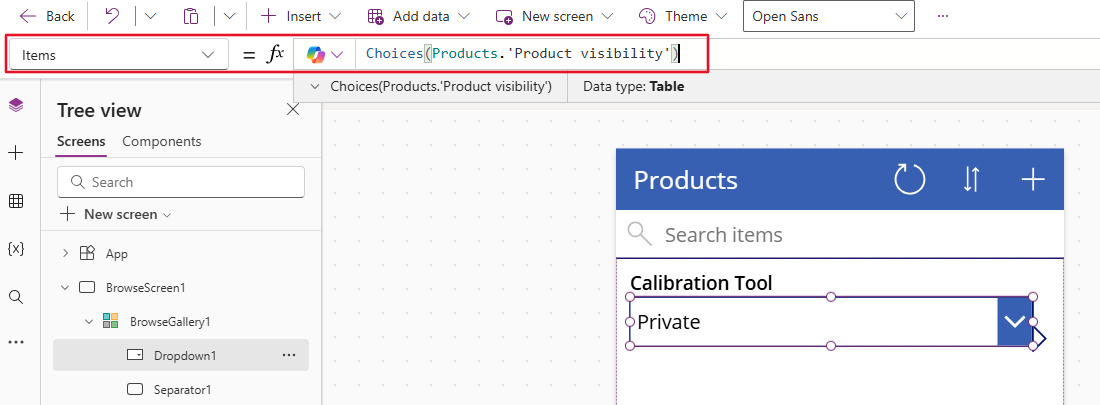Open Tree view from the layers sidebar icon
Viewport: 1100px width, 405px height.
(15, 105)
